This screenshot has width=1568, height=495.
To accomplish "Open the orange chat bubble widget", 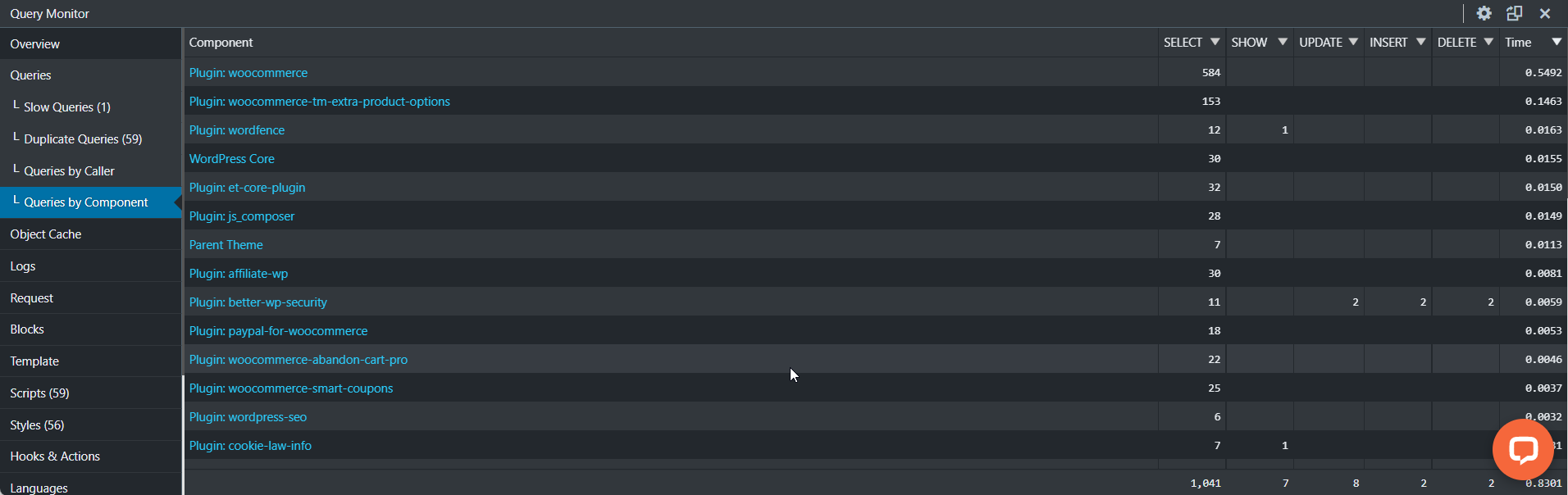I will [1523, 449].
